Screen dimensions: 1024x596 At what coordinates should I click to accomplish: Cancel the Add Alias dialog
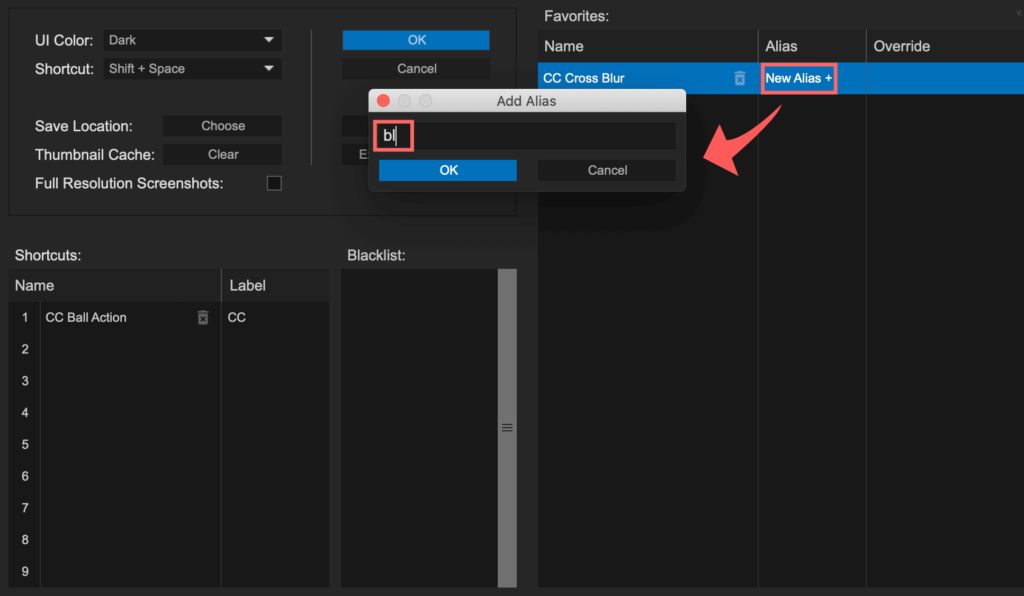click(606, 170)
